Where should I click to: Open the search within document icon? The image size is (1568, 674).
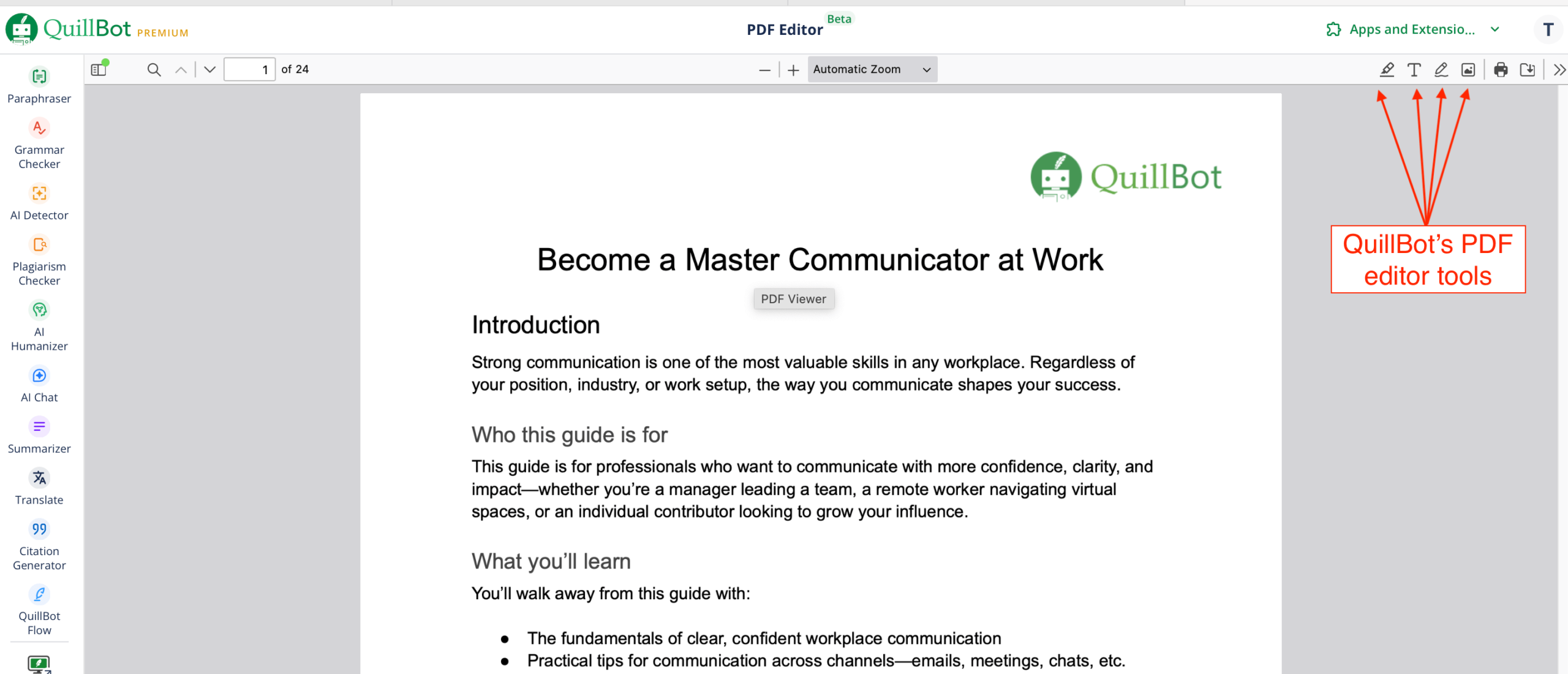(154, 69)
